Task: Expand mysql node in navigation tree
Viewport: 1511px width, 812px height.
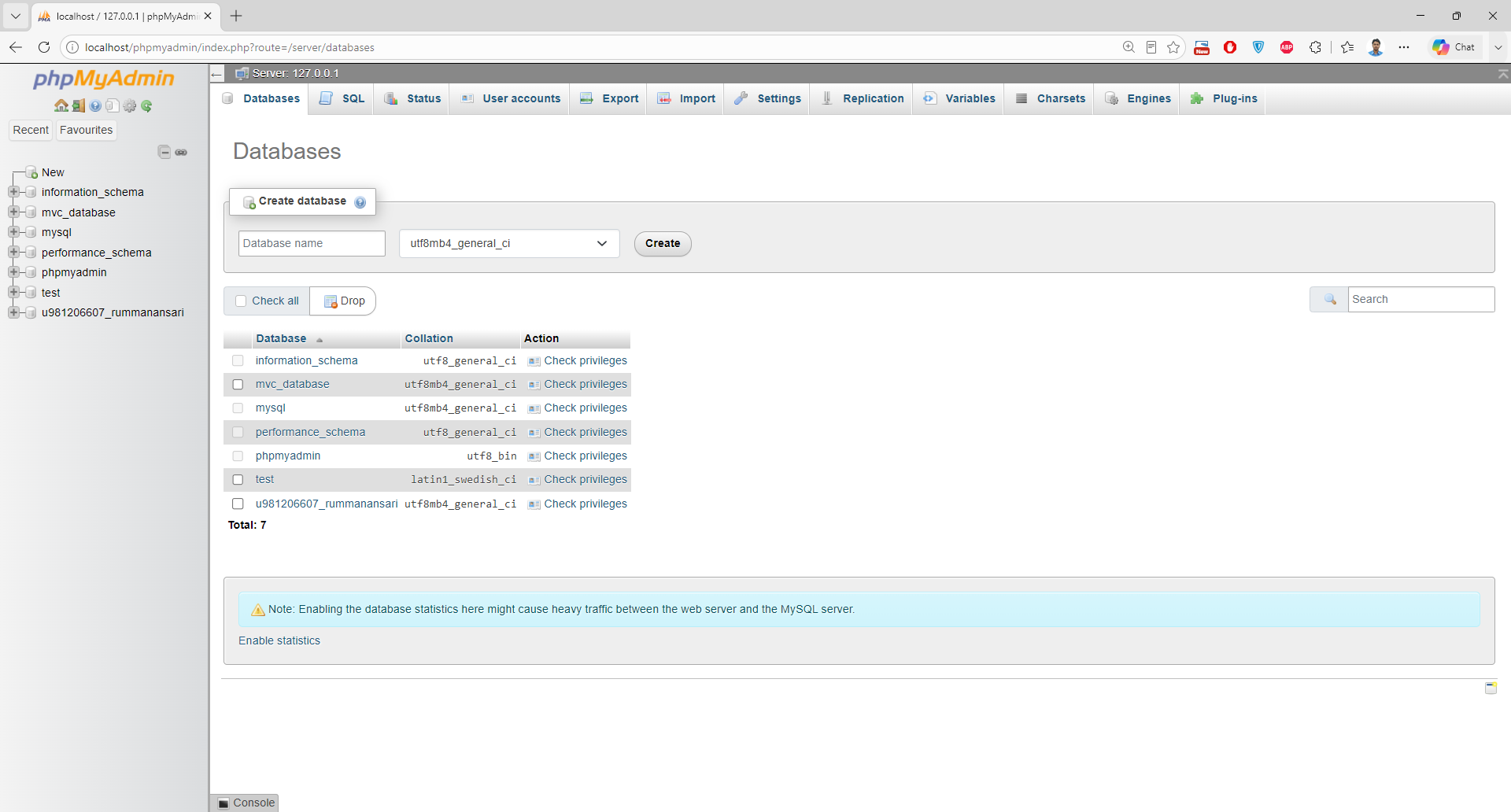Action: pos(13,232)
